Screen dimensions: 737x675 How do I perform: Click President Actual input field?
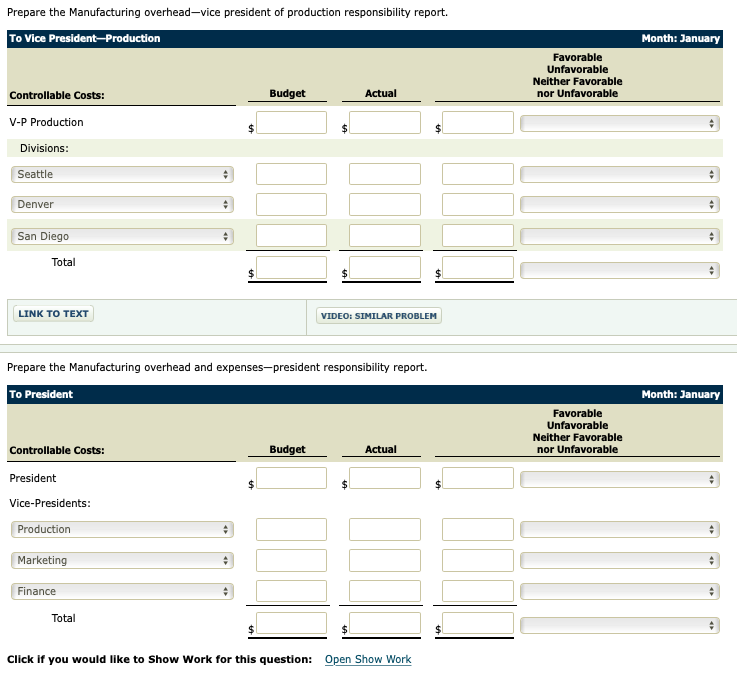tap(384, 478)
